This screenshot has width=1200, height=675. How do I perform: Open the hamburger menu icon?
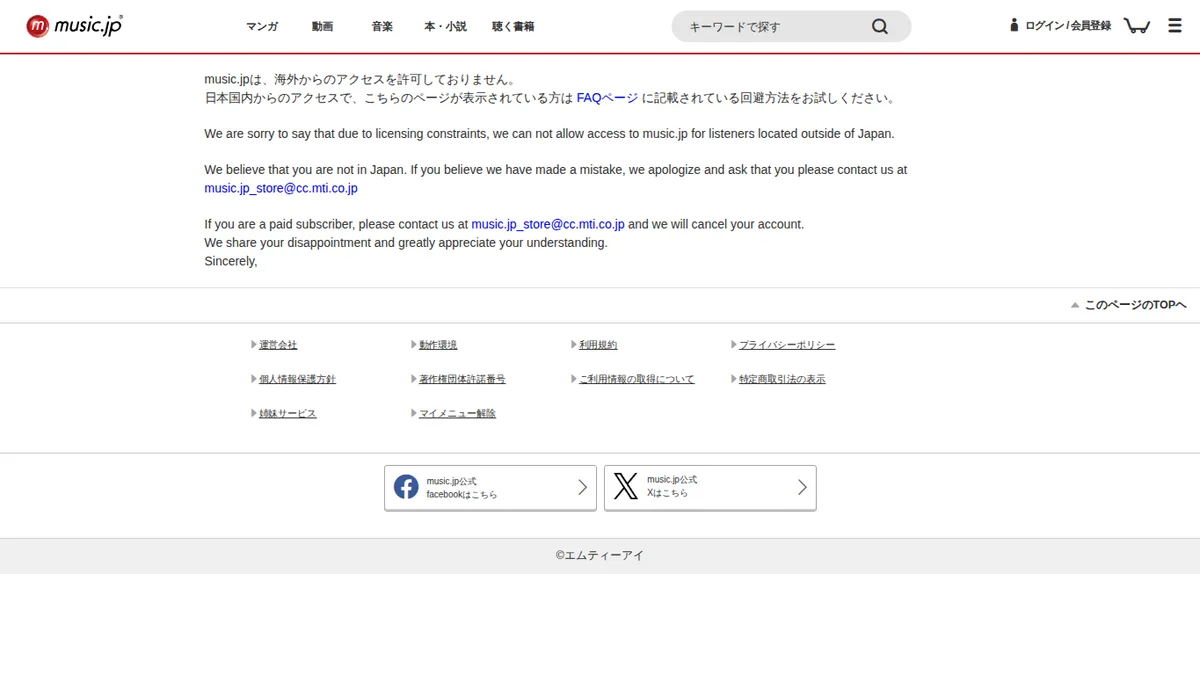[1175, 26]
